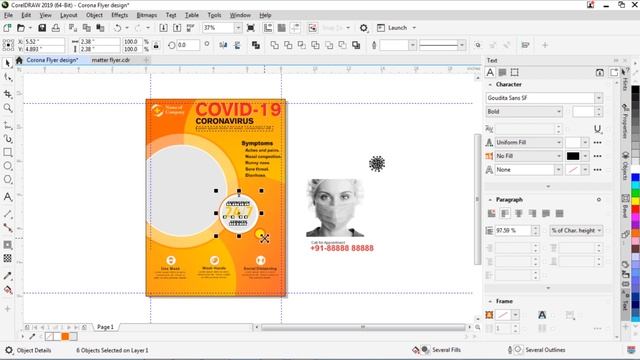Select the Interactive Fill tool
Screen dimensions: 640x360
pos(7,290)
